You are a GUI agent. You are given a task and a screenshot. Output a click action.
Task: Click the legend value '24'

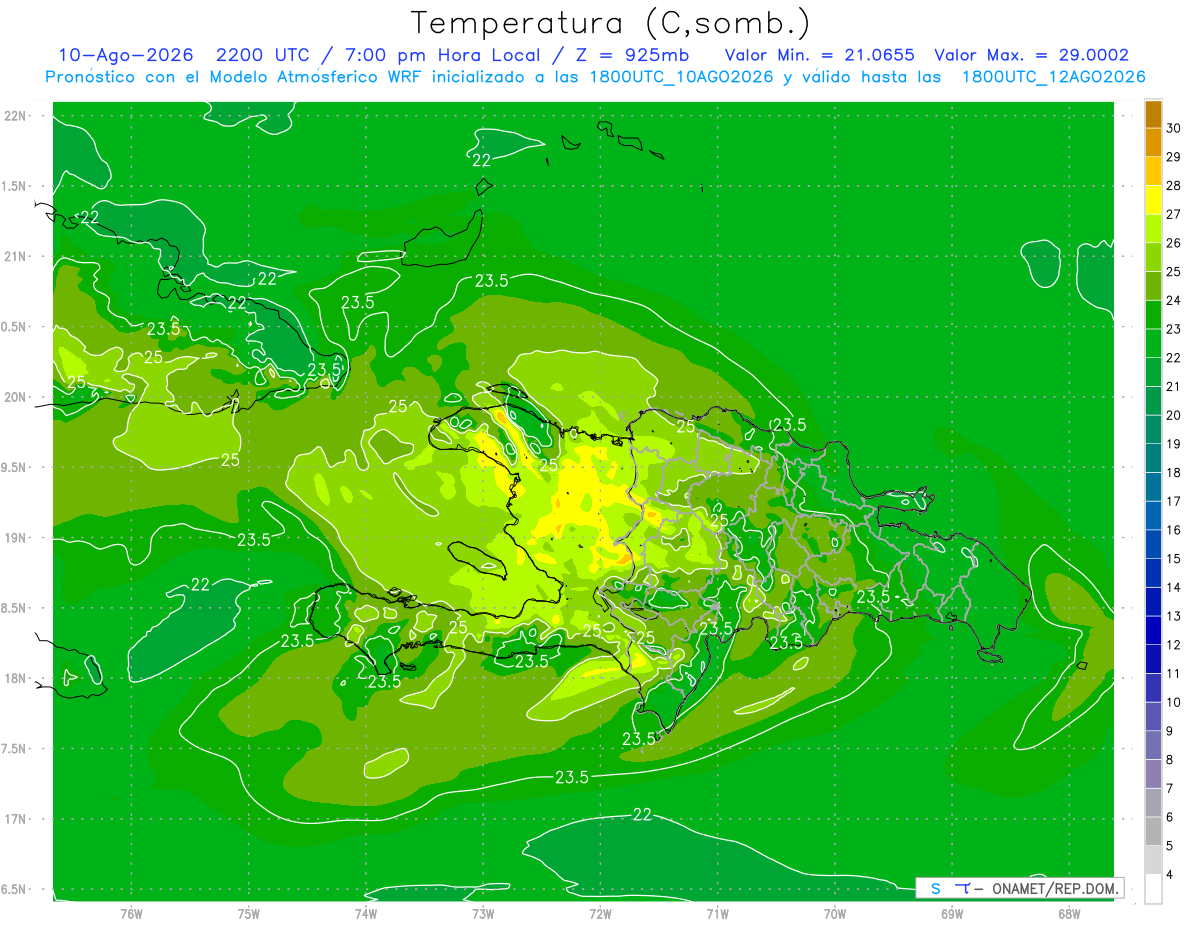(x=1174, y=300)
